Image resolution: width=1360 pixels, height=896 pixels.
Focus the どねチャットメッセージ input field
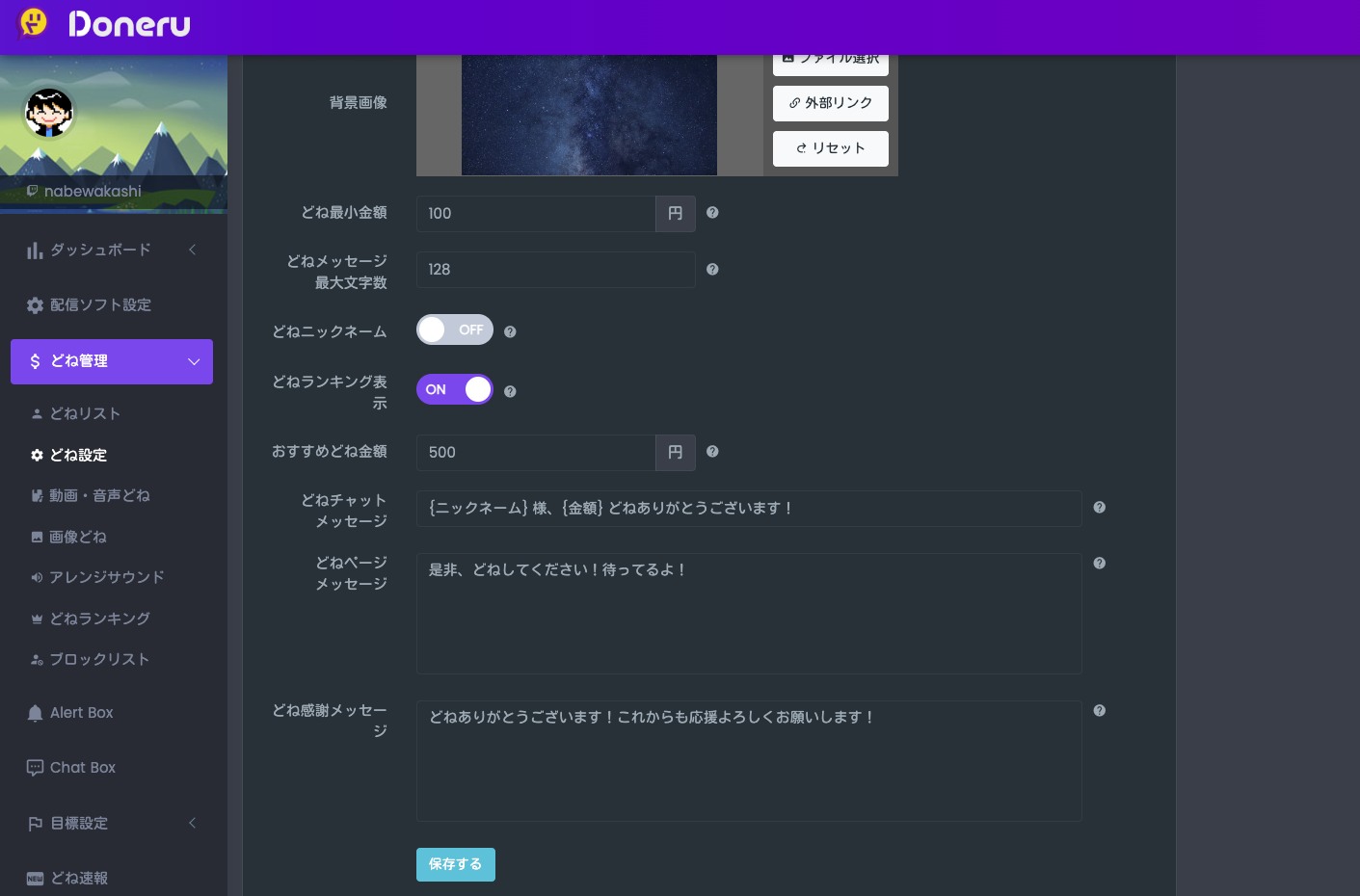[x=749, y=509]
